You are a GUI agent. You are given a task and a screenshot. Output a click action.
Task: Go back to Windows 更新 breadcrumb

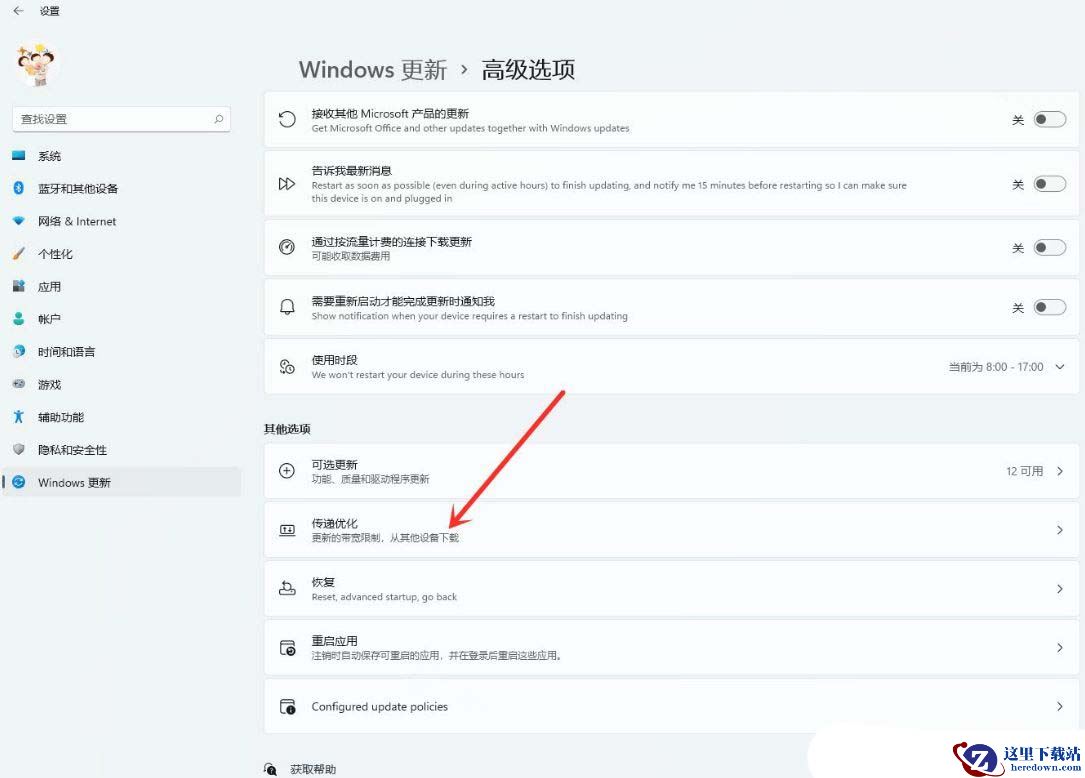coord(373,69)
